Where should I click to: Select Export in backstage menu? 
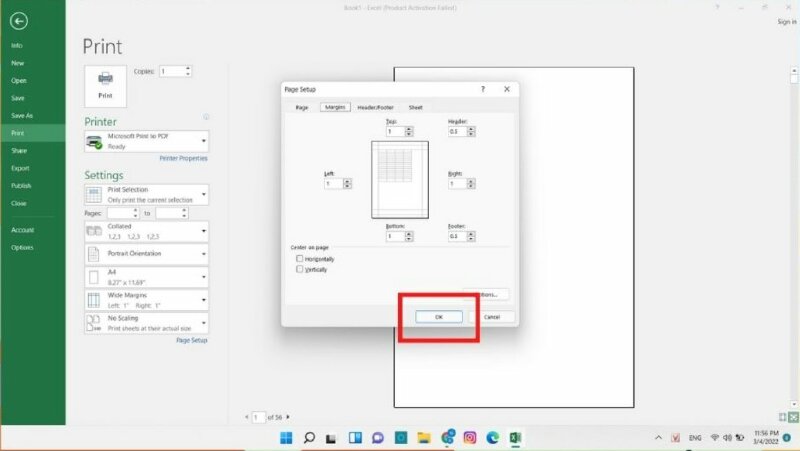pyautogui.click(x=20, y=168)
